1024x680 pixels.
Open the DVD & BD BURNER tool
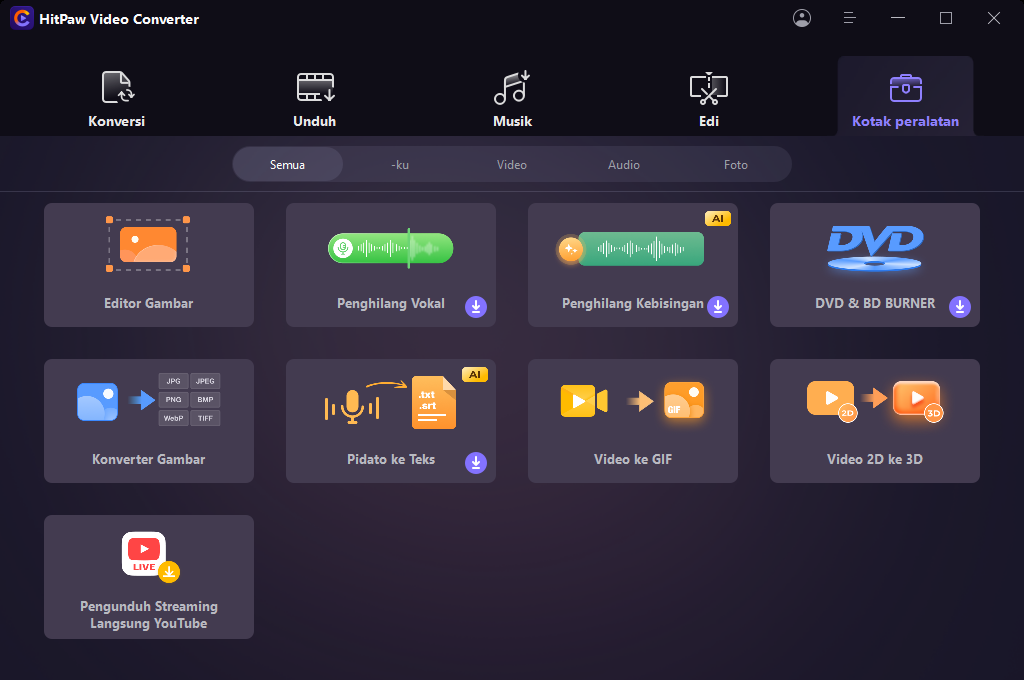(874, 265)
